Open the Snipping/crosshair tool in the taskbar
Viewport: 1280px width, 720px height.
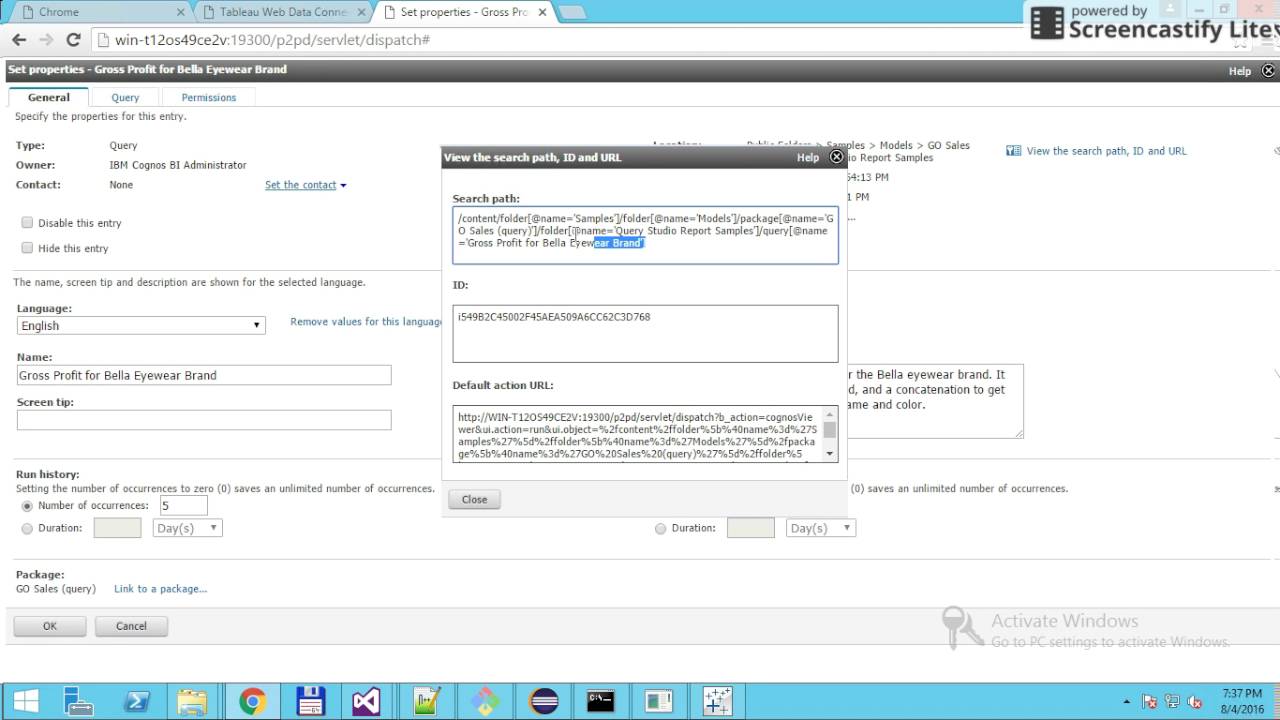718,701
